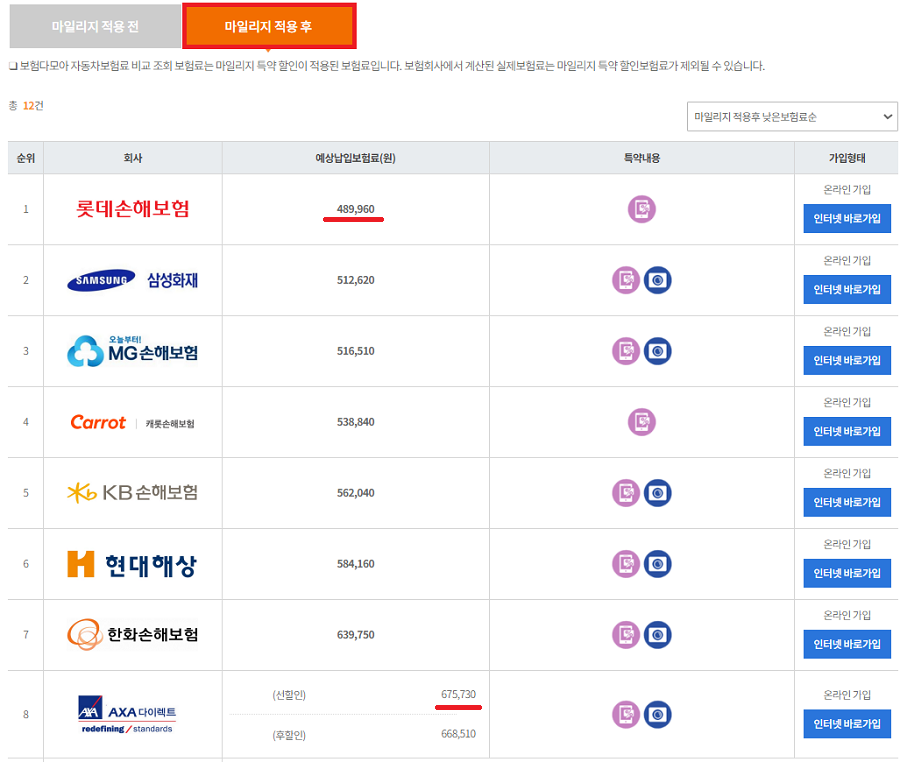This screenshot has width=900, height=762.
Task: Switch to the 마일리지 적용 전 tab
Action: (95, 26)
